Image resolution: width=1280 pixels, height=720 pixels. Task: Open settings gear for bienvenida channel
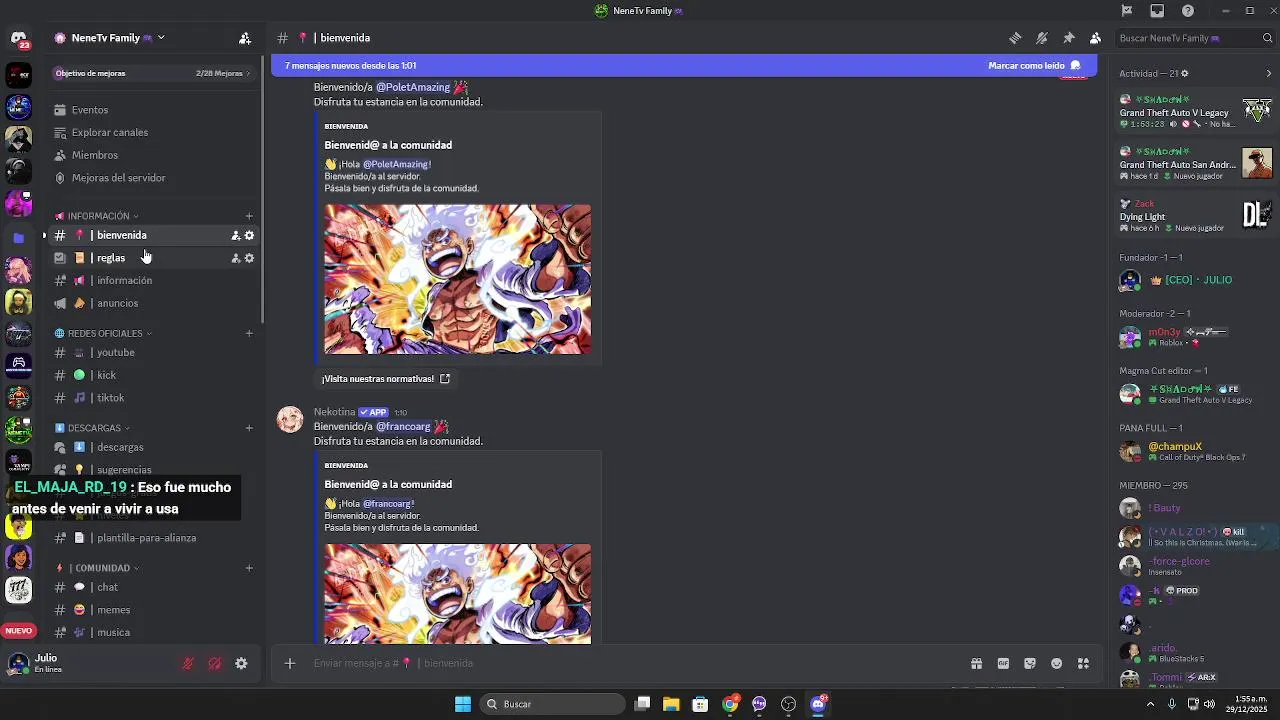pyautogui.click(x=249, y=235)
